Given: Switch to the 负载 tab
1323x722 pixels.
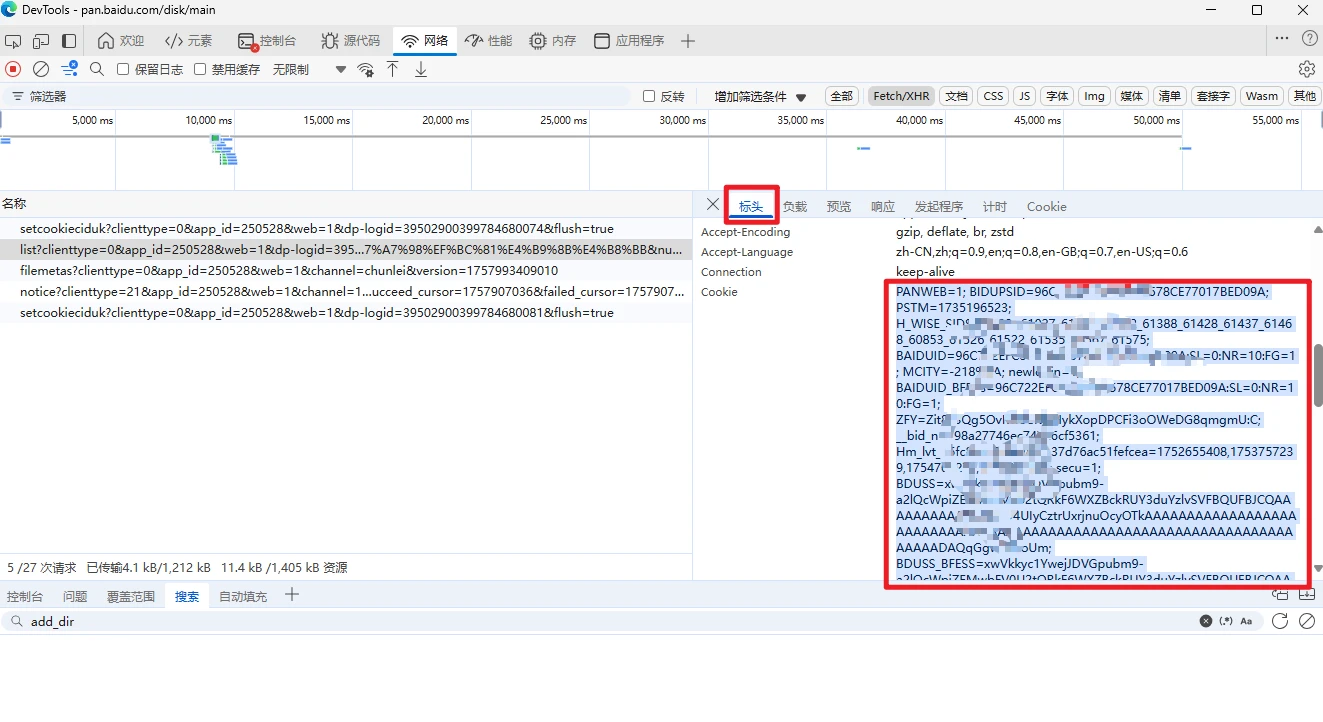Looking at the screenshot, I should 795,207.
